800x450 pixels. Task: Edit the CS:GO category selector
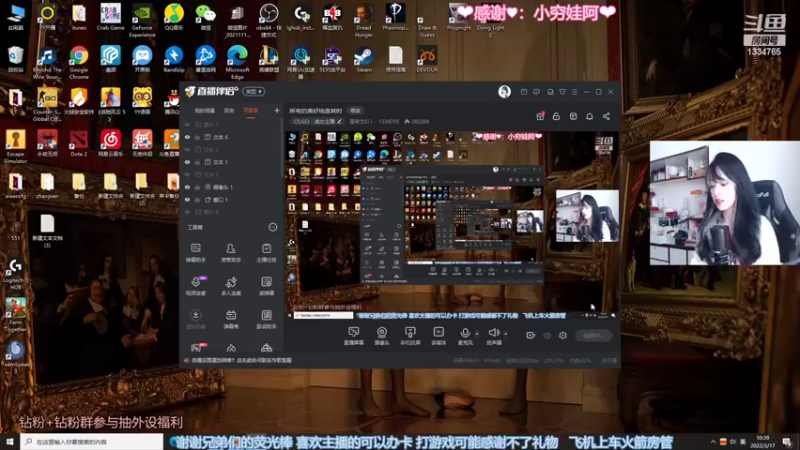(x=317, y=121)
